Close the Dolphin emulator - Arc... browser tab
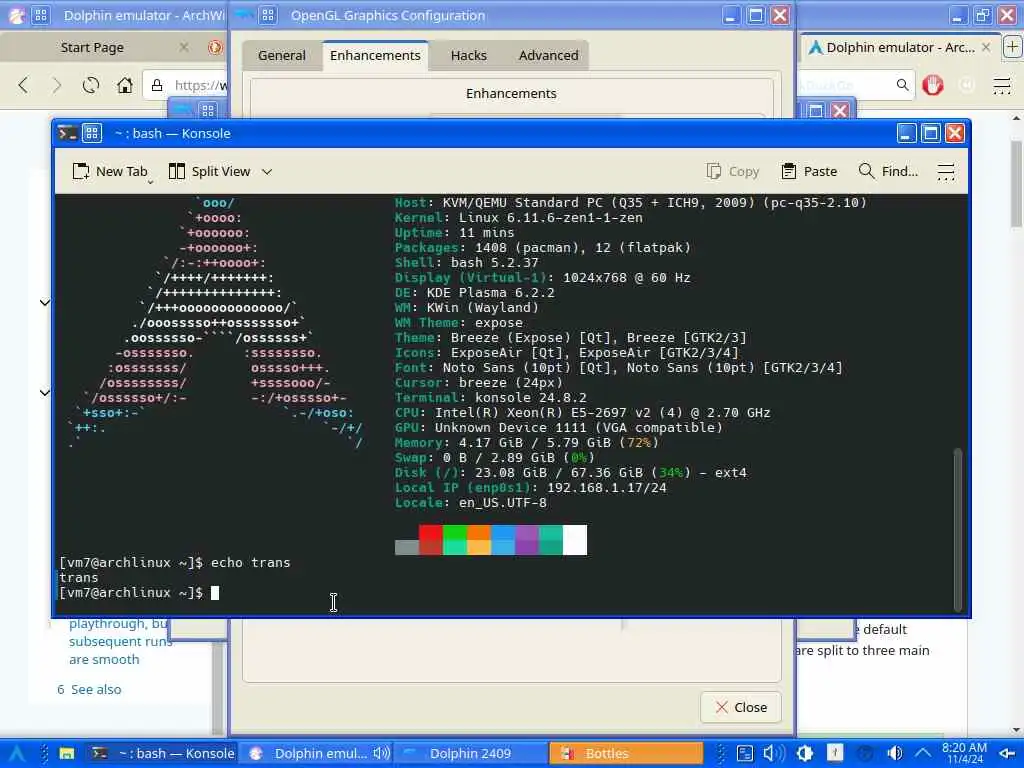This screenshot has width=1024, height=768. pyautogui.click(x=986, y=47)
